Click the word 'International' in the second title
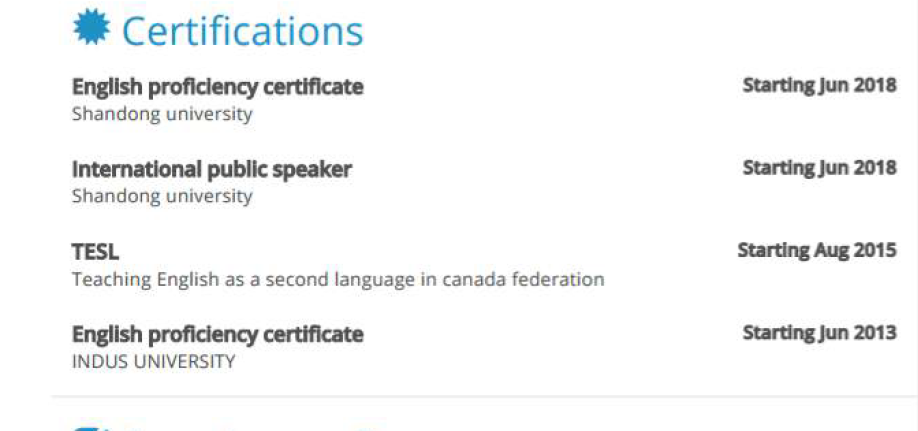The height and width of the screenshot is (431, 918). [136, 170]
